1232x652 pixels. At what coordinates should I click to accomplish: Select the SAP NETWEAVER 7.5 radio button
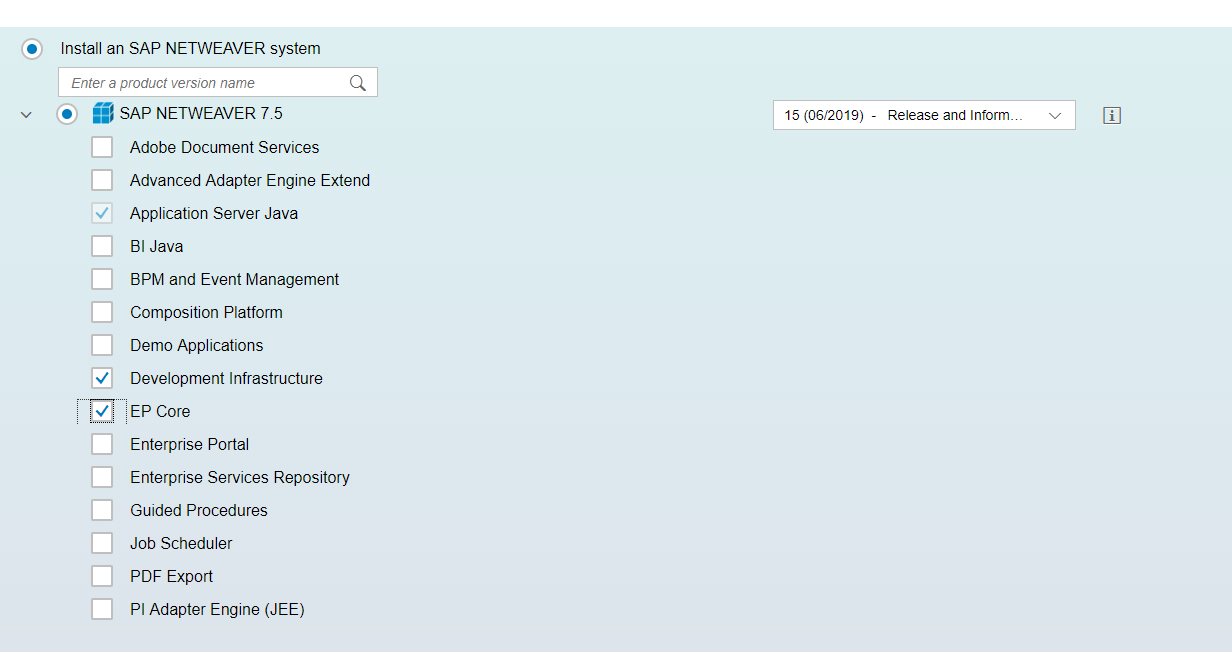coord(67,114)
